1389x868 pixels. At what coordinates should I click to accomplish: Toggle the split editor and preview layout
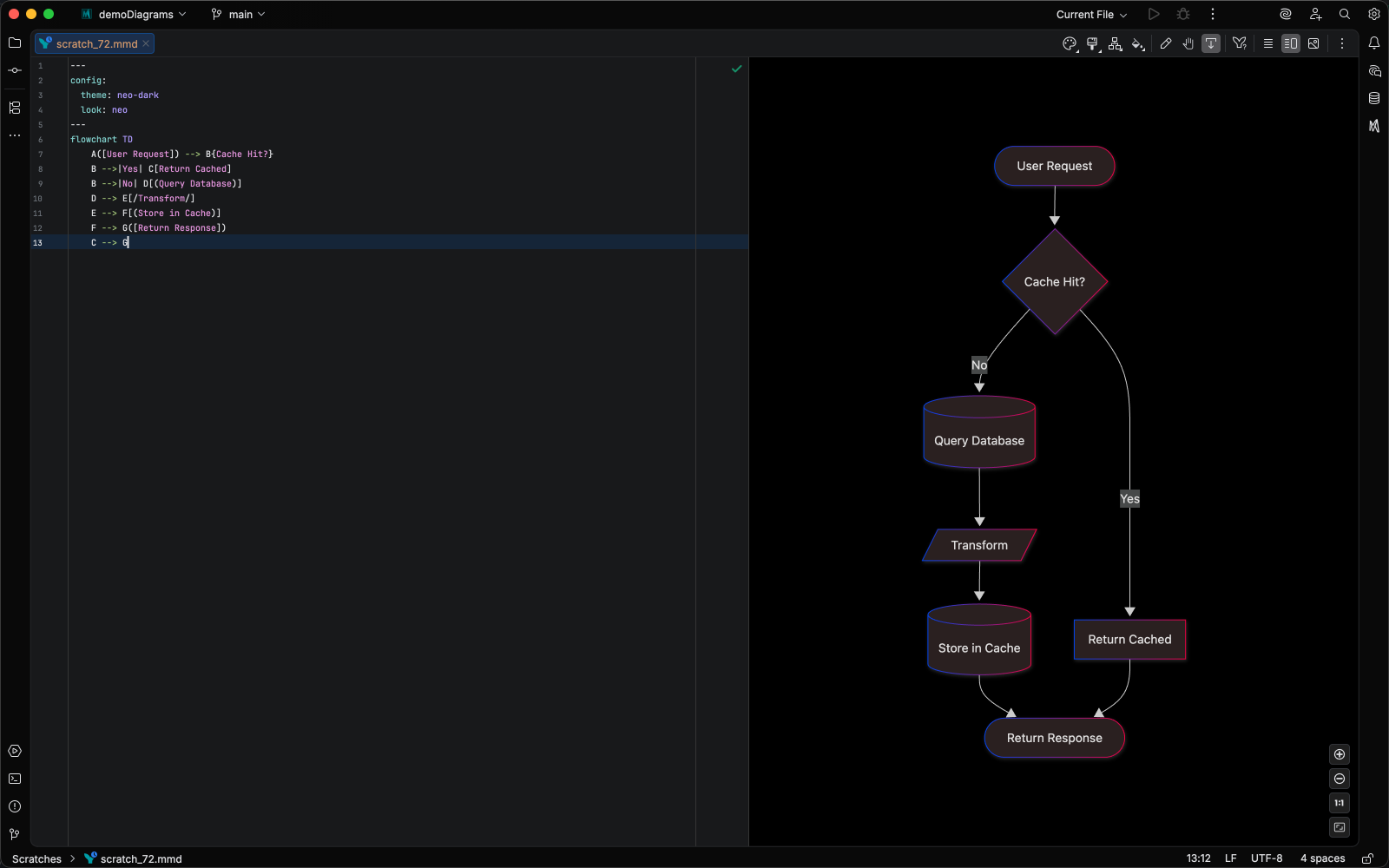pyautogui.click(x=1292, y=43)
